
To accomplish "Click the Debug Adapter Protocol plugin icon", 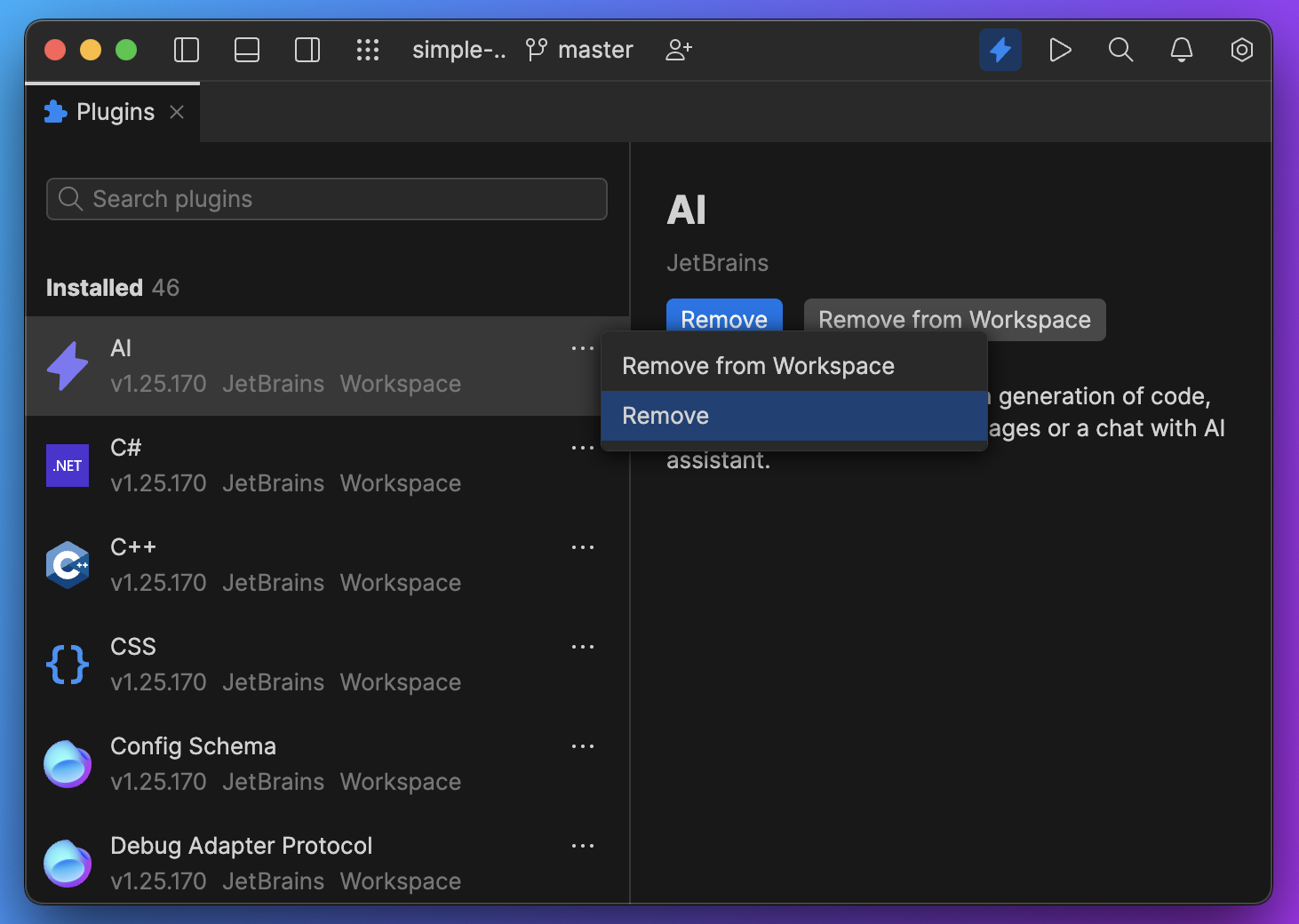I will 68,864.
